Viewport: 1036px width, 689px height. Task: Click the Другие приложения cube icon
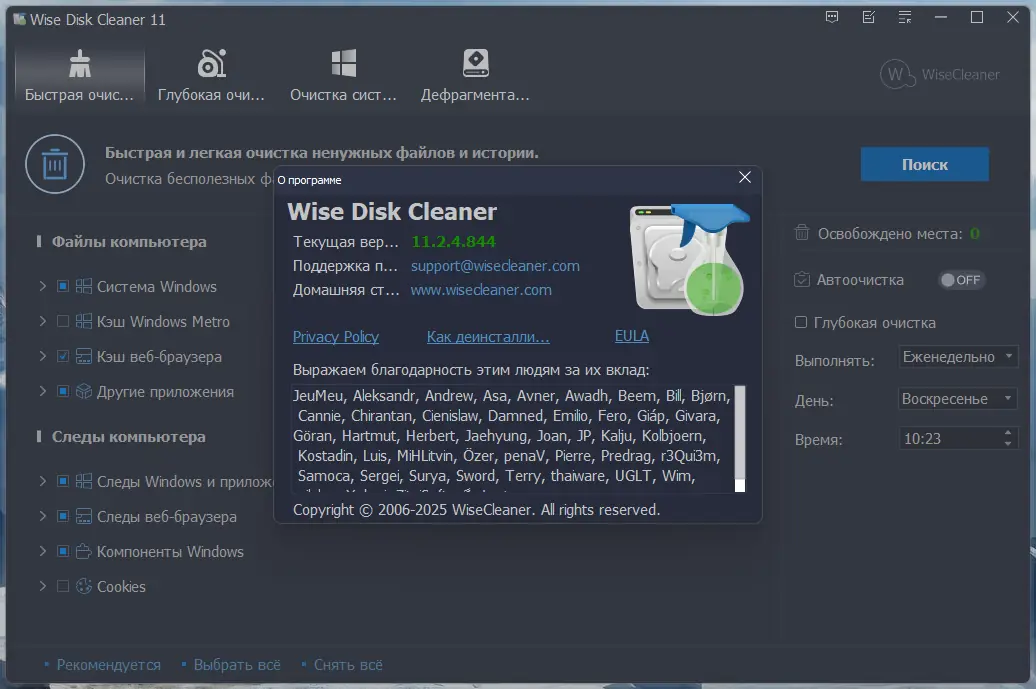pos(84,391)
